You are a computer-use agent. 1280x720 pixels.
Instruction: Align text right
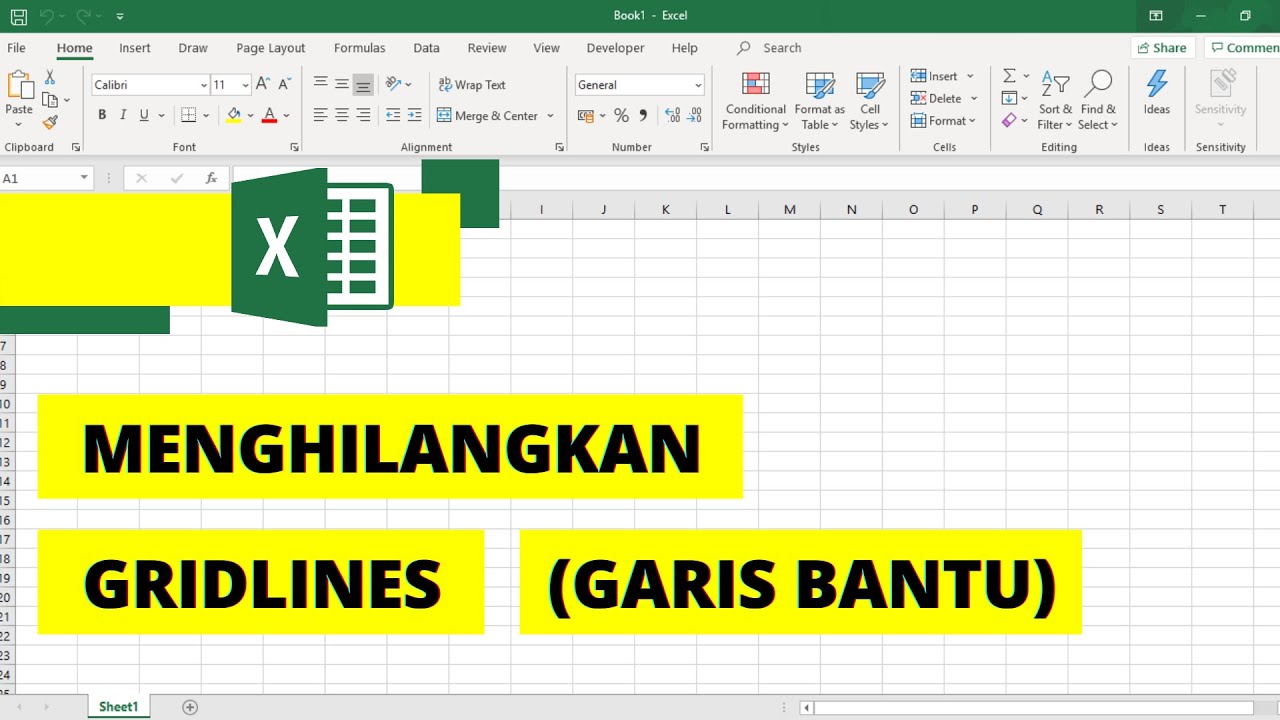pyautogui.click(x=363, y=116)
